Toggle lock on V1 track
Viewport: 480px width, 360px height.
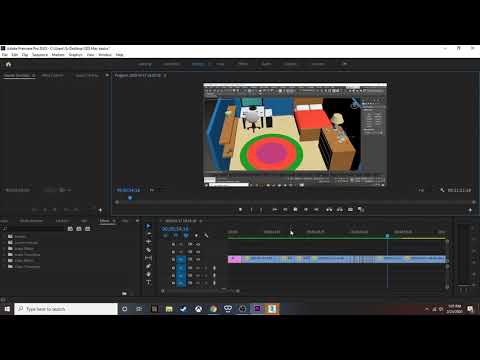pyautogui.click(x=173, y=259)
